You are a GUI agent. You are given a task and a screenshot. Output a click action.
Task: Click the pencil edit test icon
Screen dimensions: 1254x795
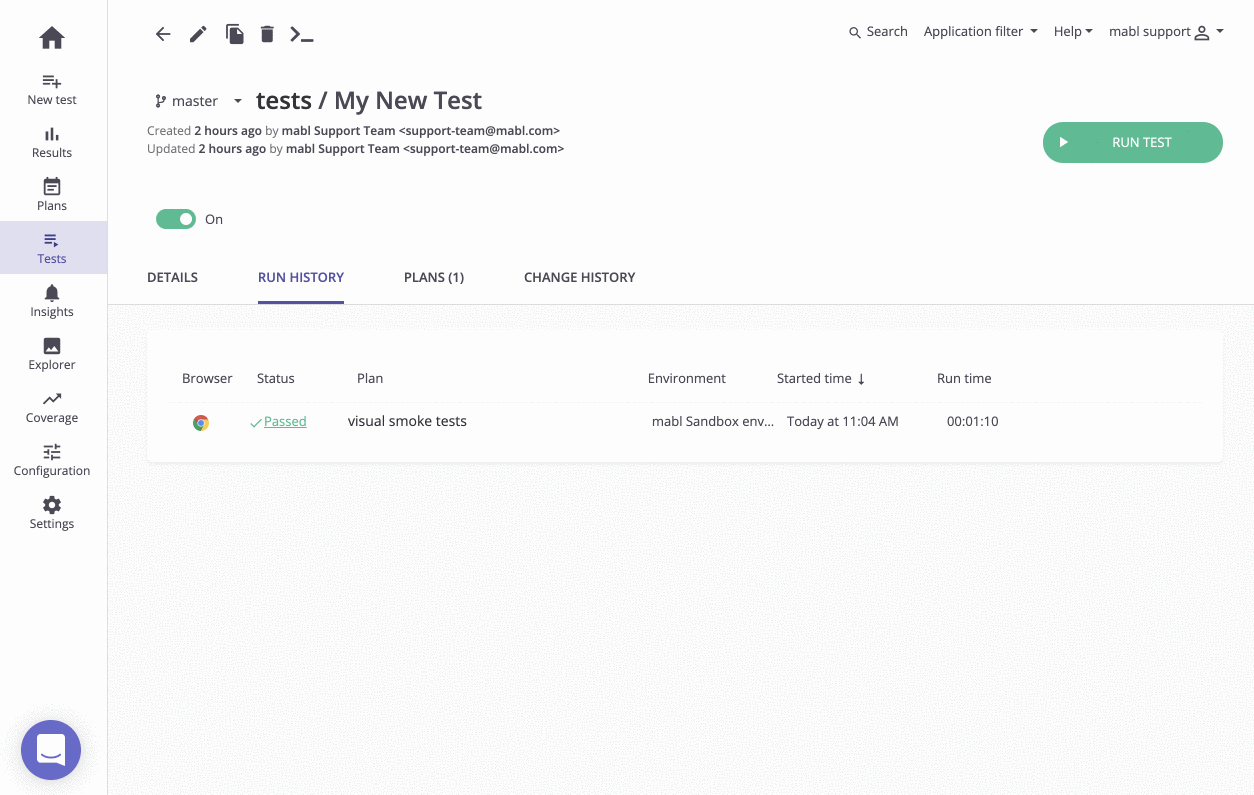pos(198,34)
